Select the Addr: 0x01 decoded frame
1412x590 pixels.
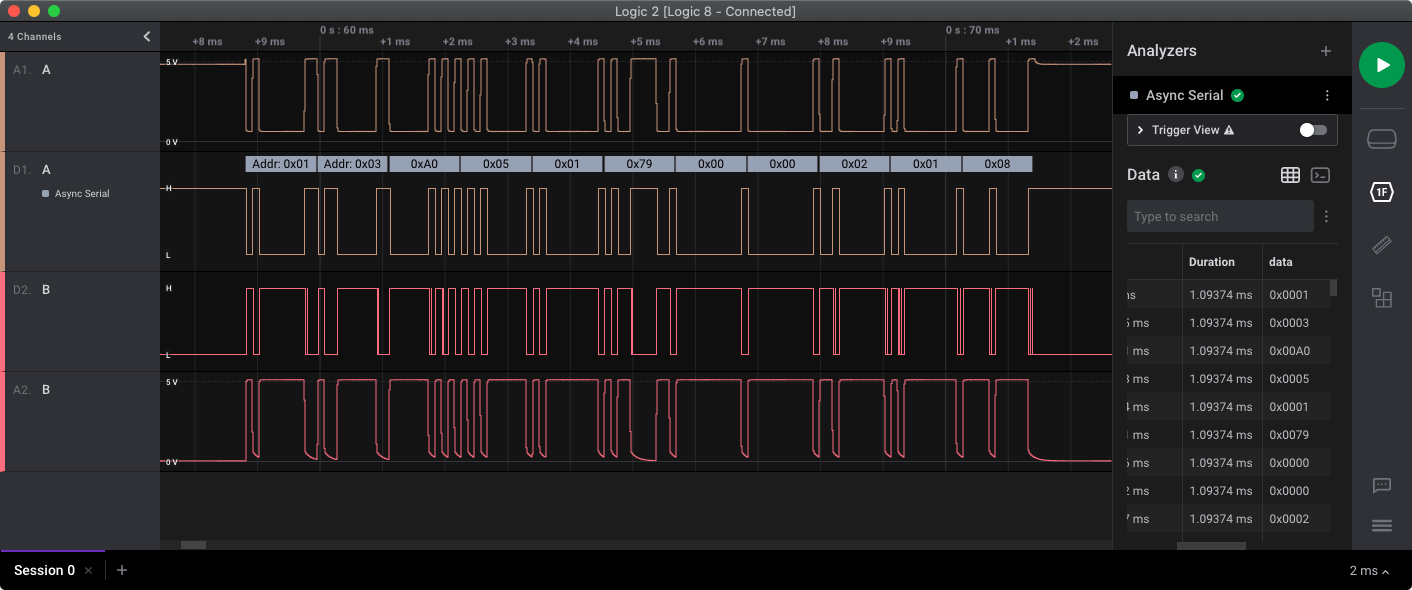[x=281, y=164]
